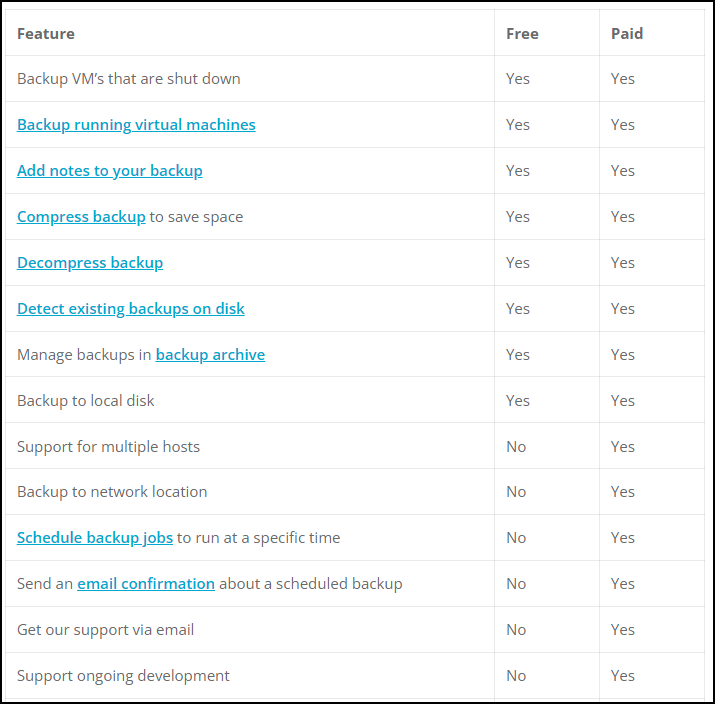Select the Free column header
Viewport: 715px width, 704px height.
[x=522, y=34]
